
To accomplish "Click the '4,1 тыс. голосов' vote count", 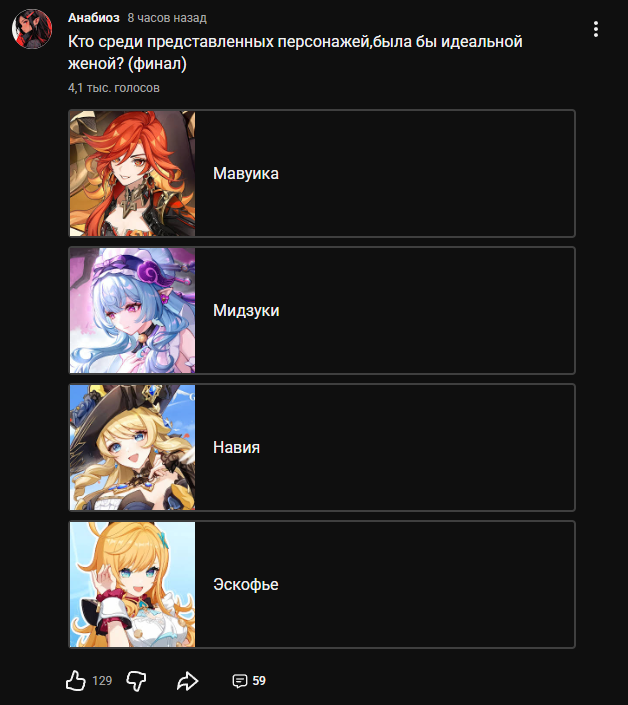I will (114, 88).
